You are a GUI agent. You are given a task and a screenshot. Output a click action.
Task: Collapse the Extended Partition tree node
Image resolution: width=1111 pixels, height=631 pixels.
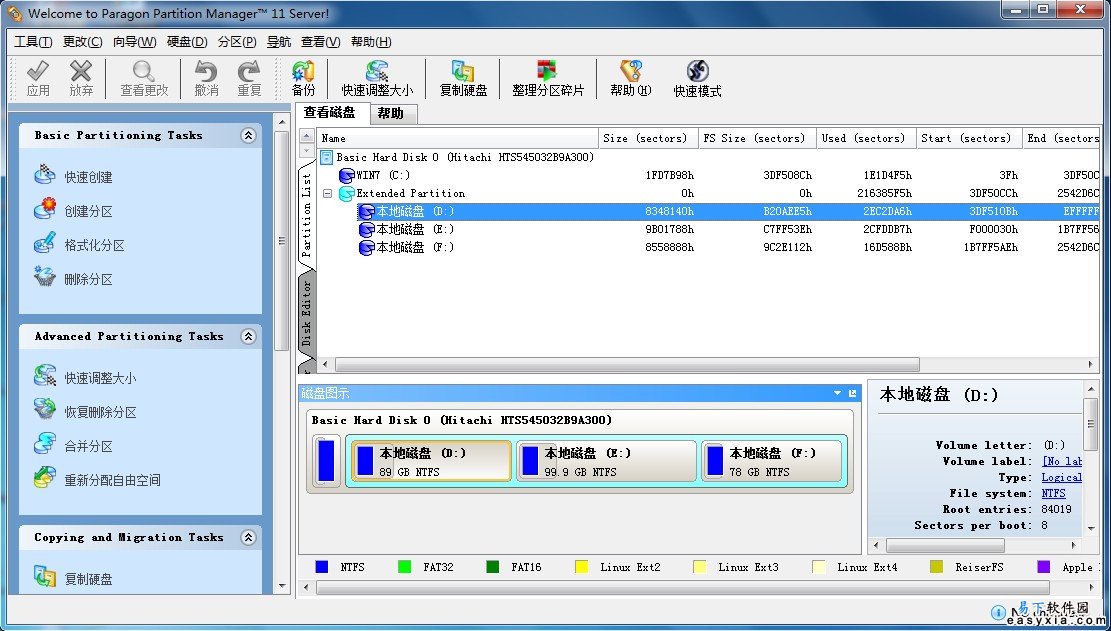[x=327, y=193]
